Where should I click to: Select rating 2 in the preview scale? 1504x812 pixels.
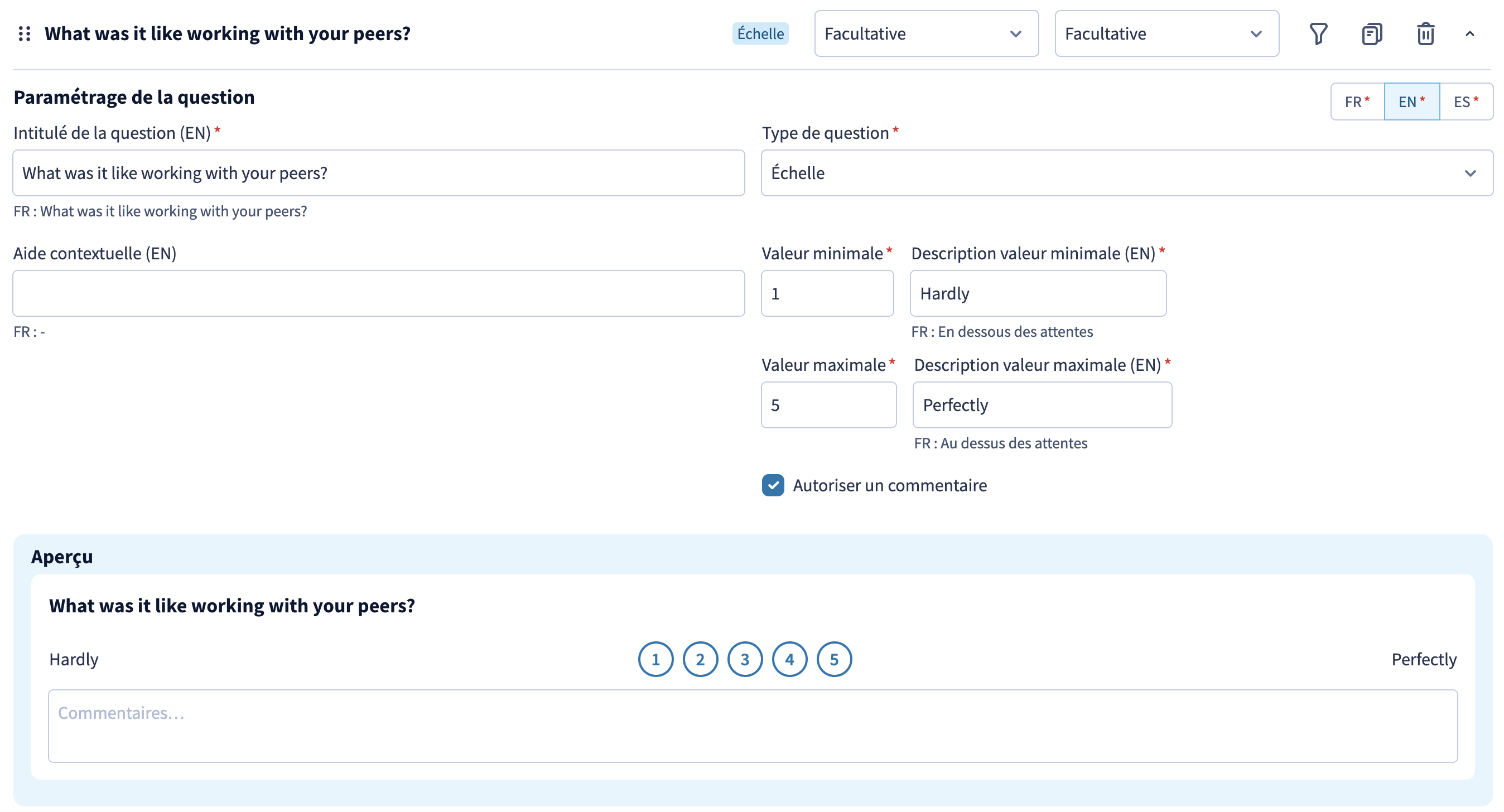coord(700,659)
